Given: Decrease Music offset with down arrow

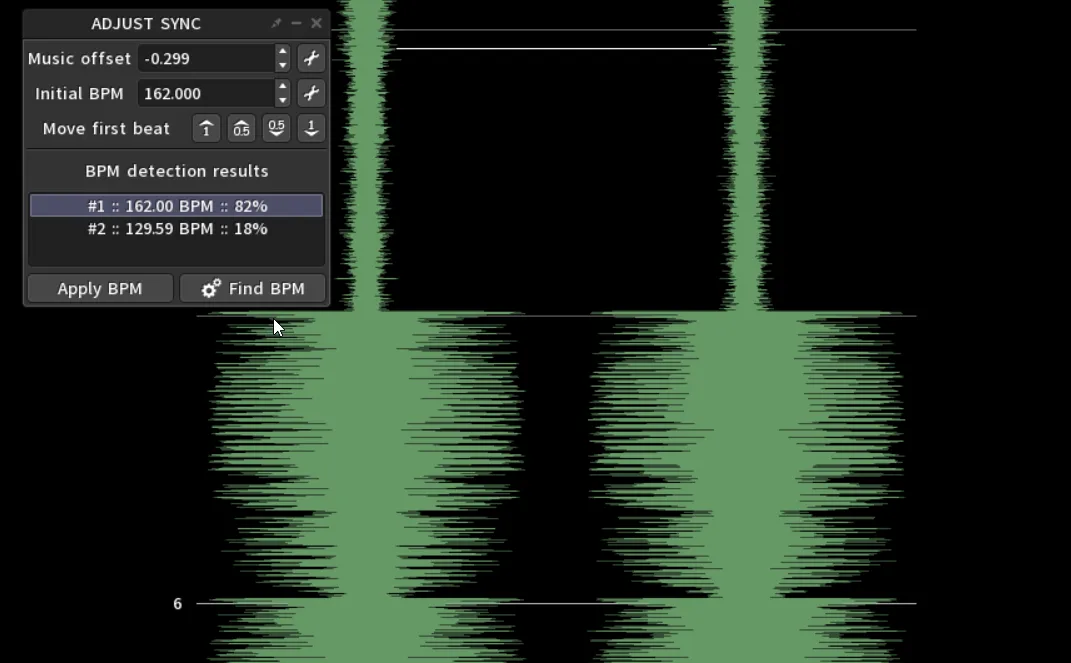Looking at the screenshot, I should coord(283,66).
